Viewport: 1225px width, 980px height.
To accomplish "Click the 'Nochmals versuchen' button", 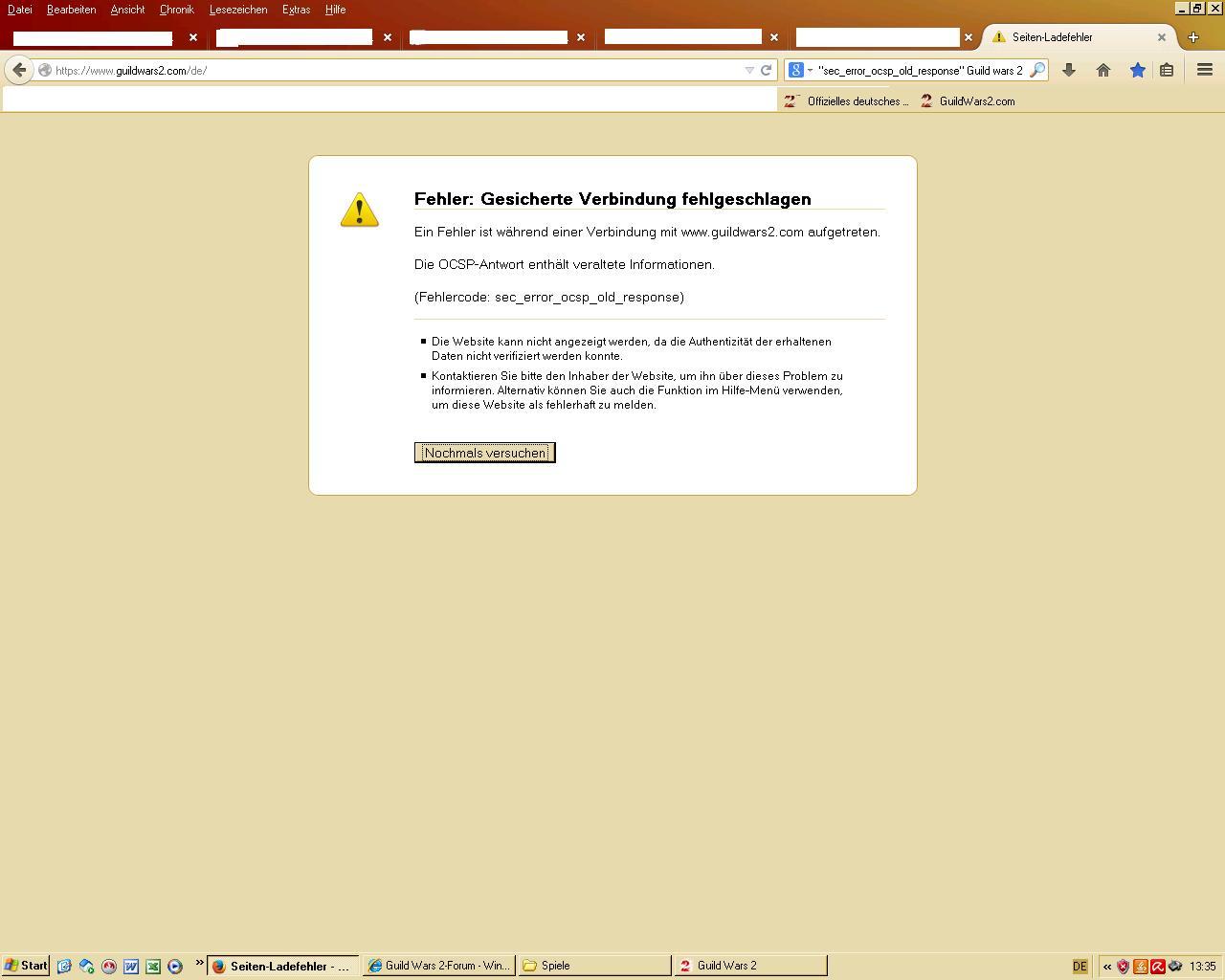I will 485,453.
